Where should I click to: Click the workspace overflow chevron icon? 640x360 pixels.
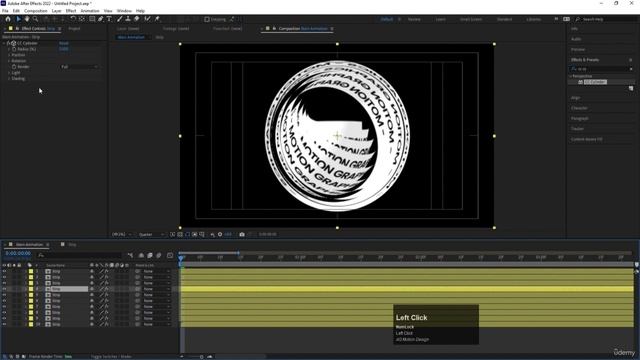point(556,19)
